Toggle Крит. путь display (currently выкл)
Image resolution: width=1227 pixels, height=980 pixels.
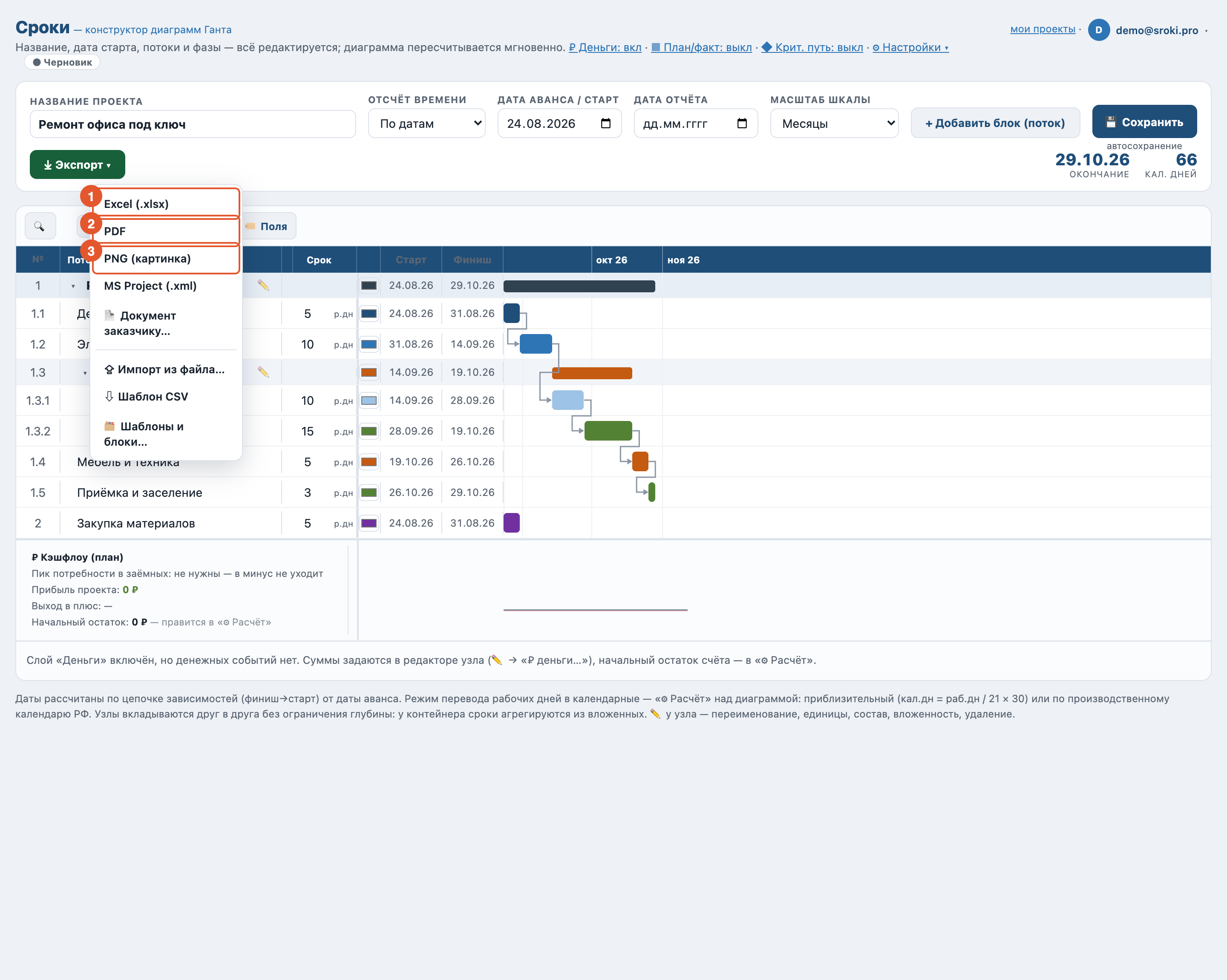coord(812,47)
